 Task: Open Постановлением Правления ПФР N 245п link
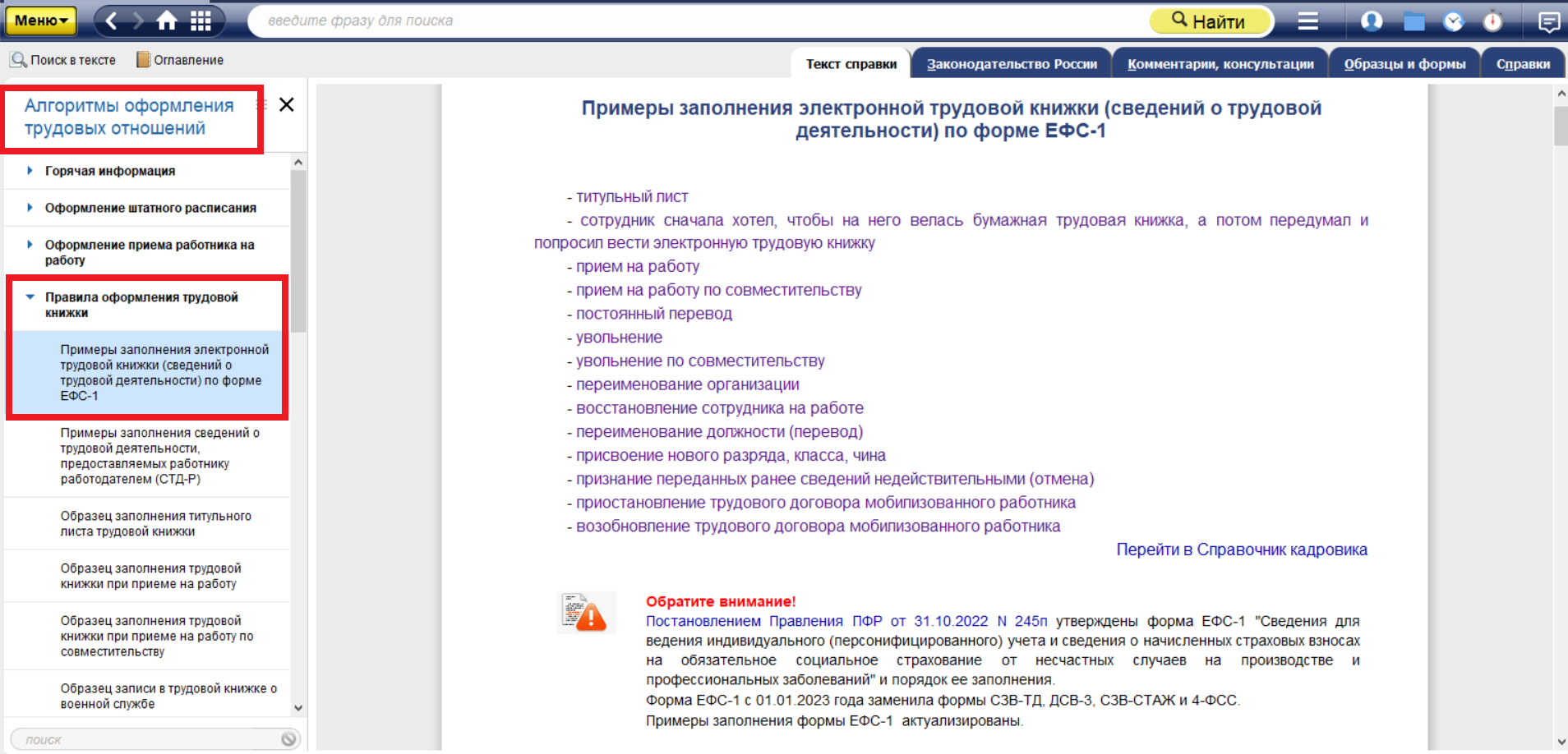pos(846,622)
